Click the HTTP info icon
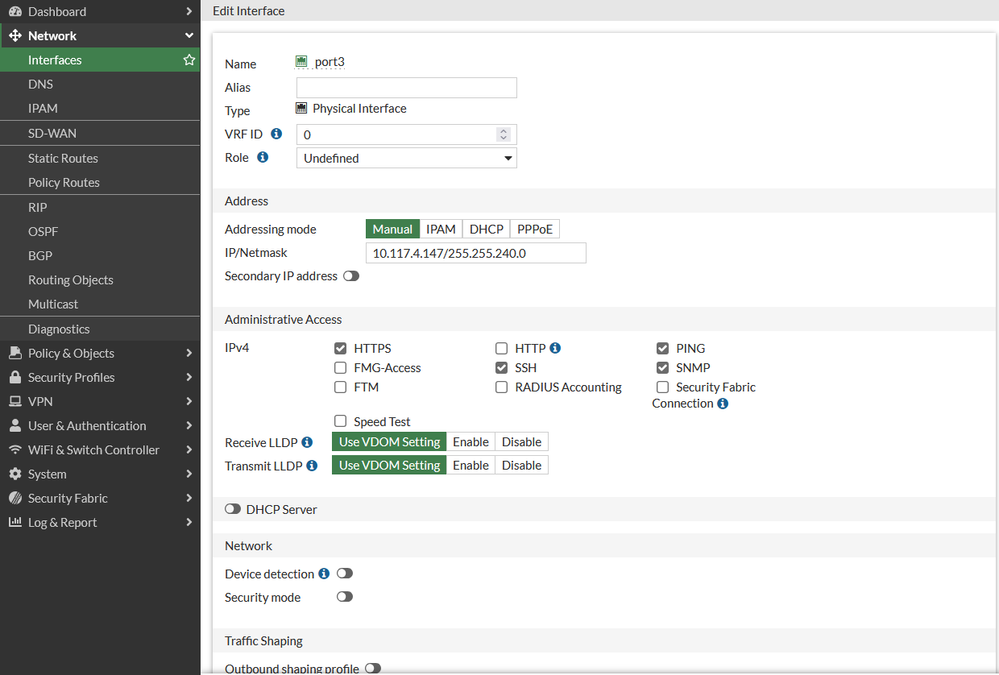 pos(555,348)
